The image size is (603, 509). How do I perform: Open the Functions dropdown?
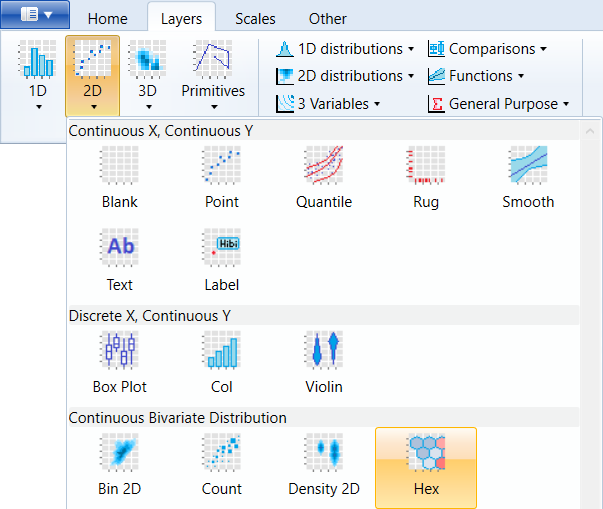point(476,76)
